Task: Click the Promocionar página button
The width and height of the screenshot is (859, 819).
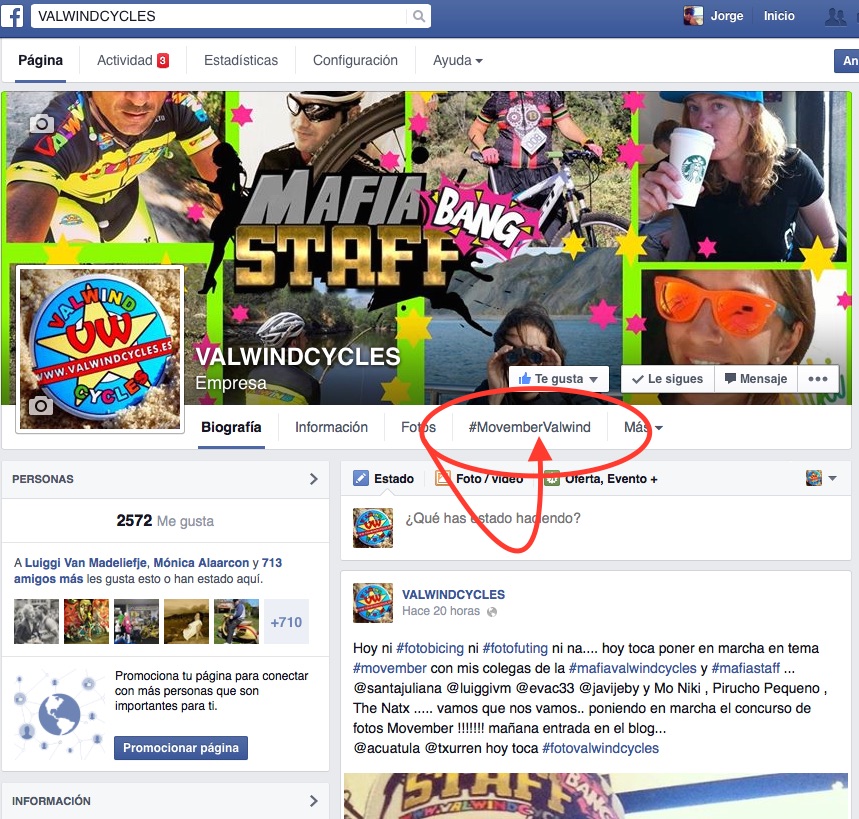Action: point(181,748)
